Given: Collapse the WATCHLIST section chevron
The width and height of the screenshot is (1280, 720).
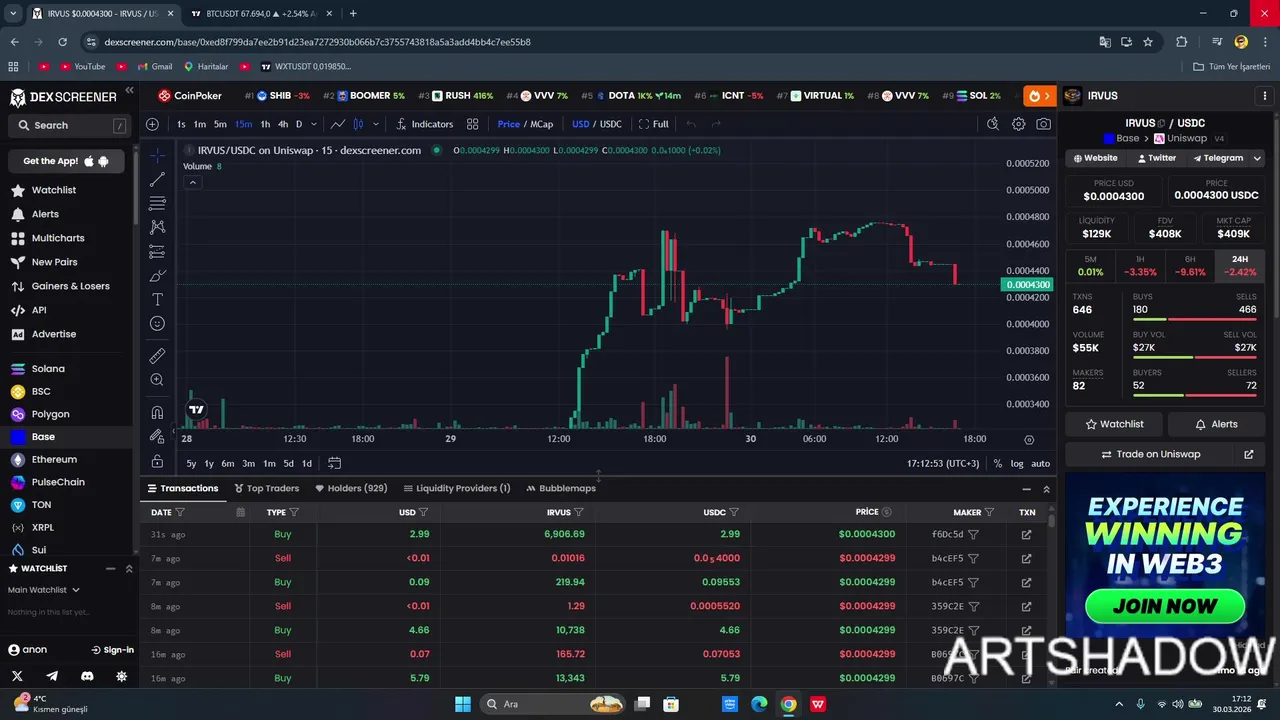Looking at the screenshot, I should tap(129, 568).
